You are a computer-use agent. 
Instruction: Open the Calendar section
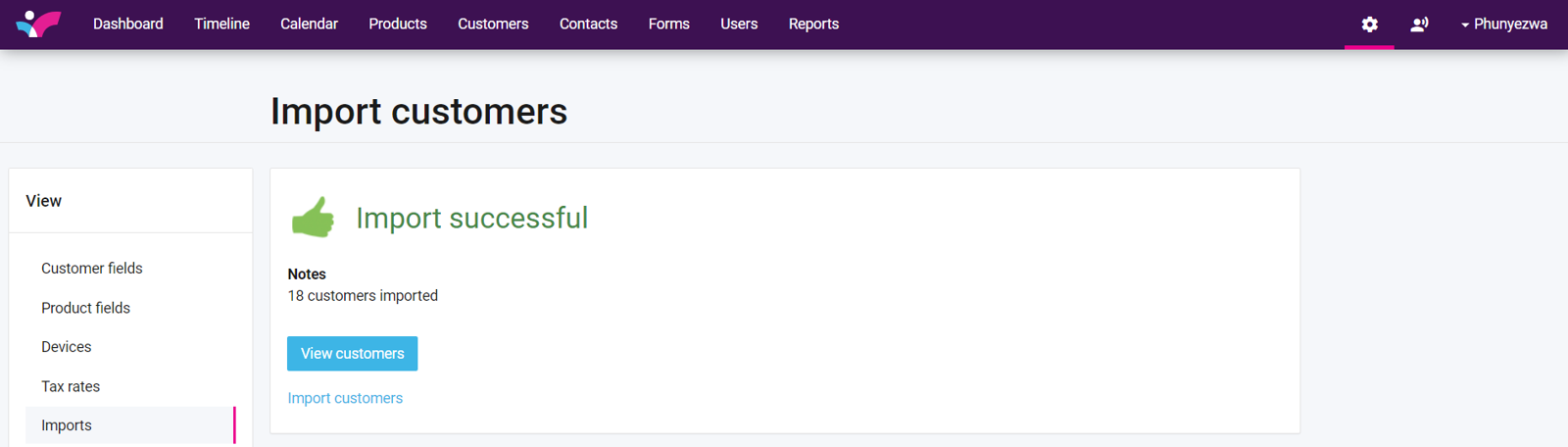[x=309, y=25]
